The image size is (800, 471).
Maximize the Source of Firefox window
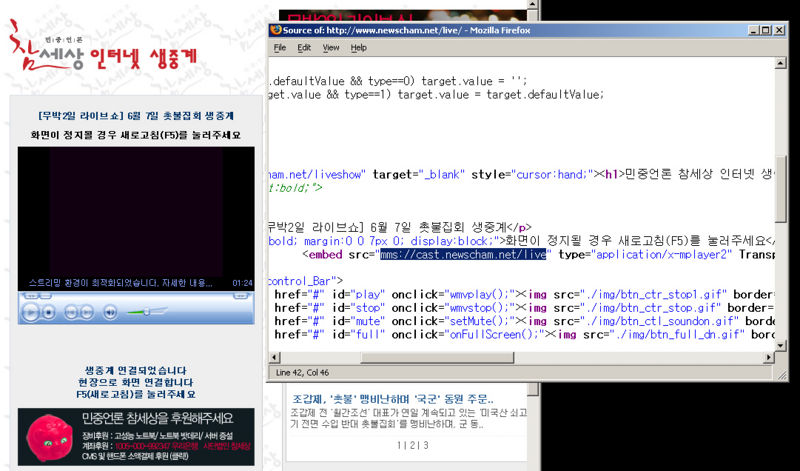tap(766, 30)
